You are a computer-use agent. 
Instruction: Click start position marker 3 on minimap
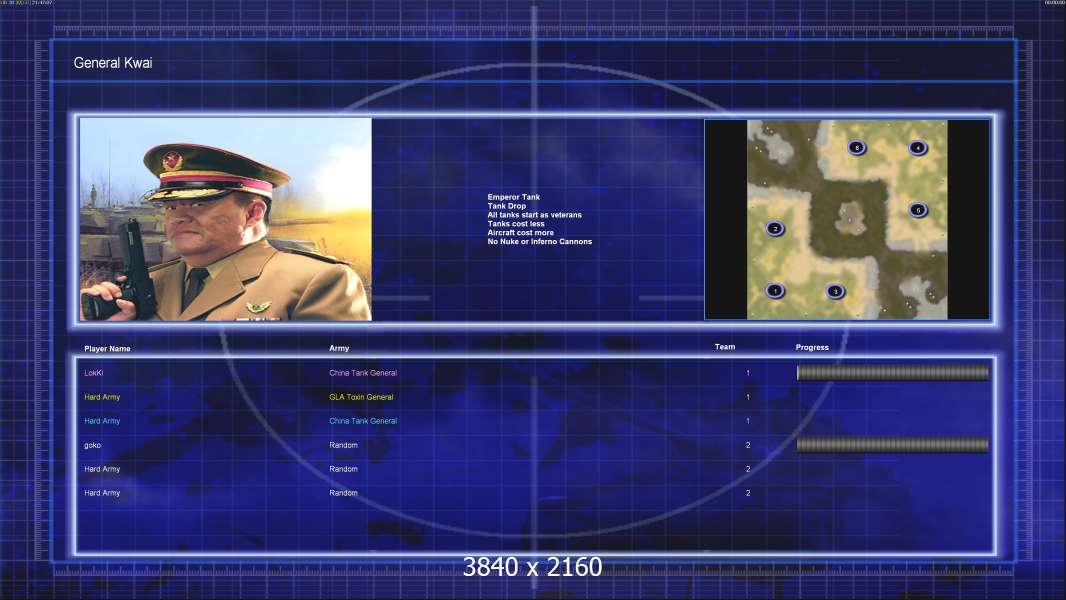click(836, 292)
